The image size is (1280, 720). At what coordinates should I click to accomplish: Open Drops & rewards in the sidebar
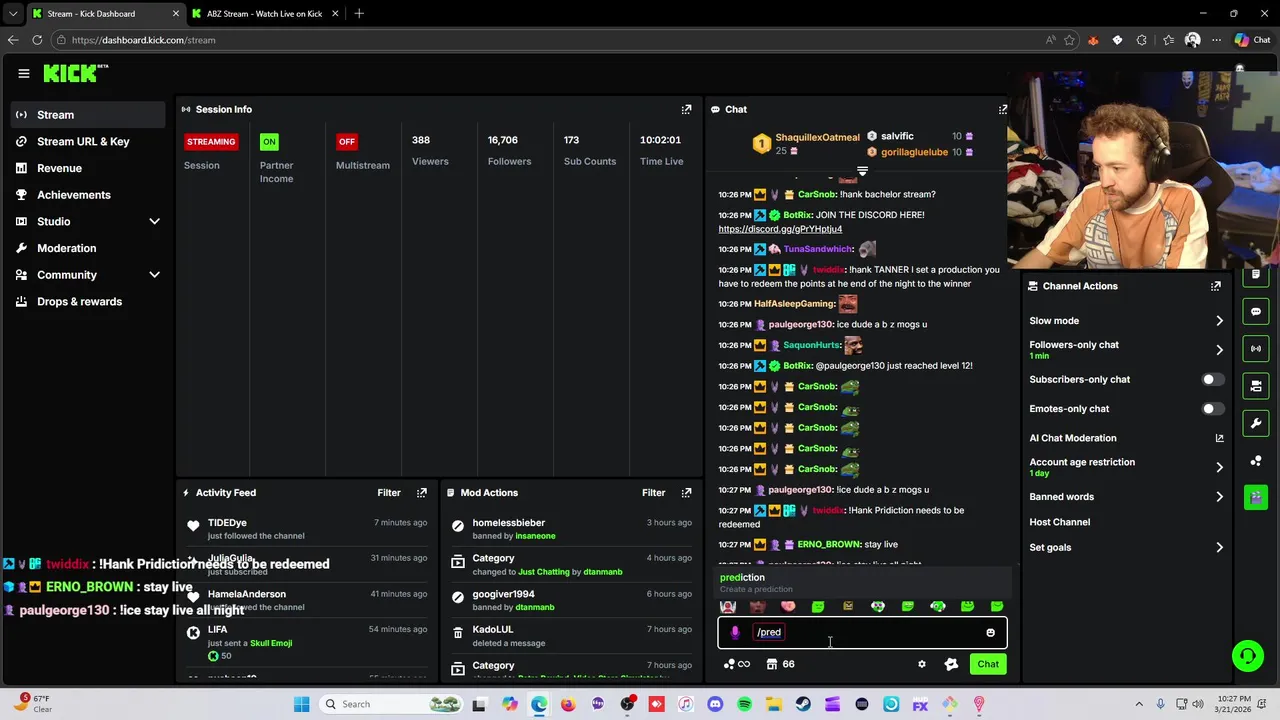(88, 302)
